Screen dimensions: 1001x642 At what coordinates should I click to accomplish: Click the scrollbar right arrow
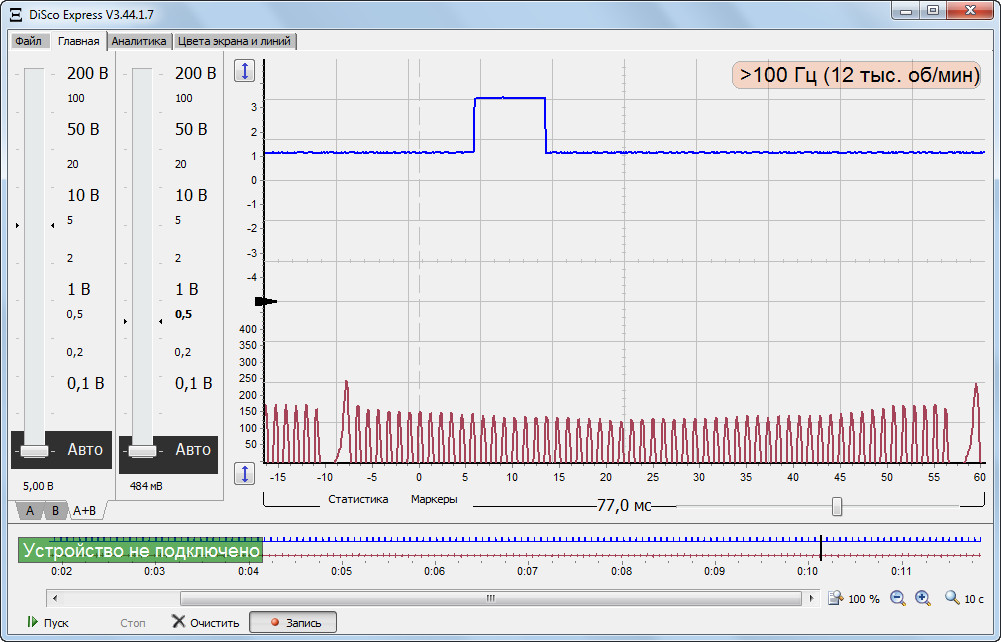coord(811,598)
